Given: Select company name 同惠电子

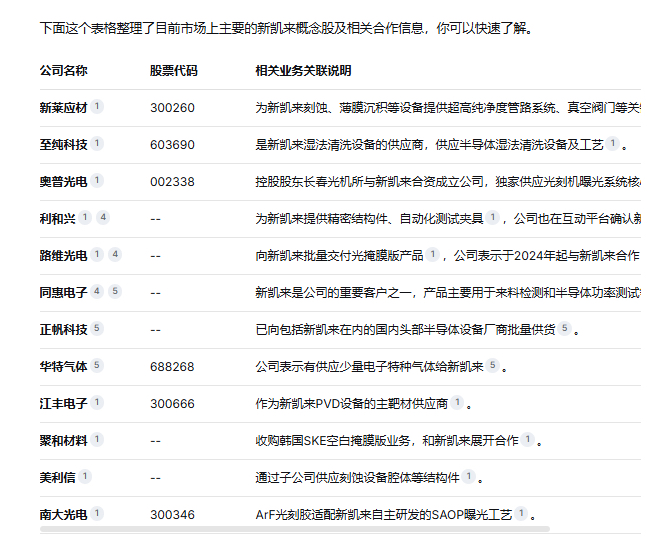Looking at the screenshot, I should (x=63, y=293).
